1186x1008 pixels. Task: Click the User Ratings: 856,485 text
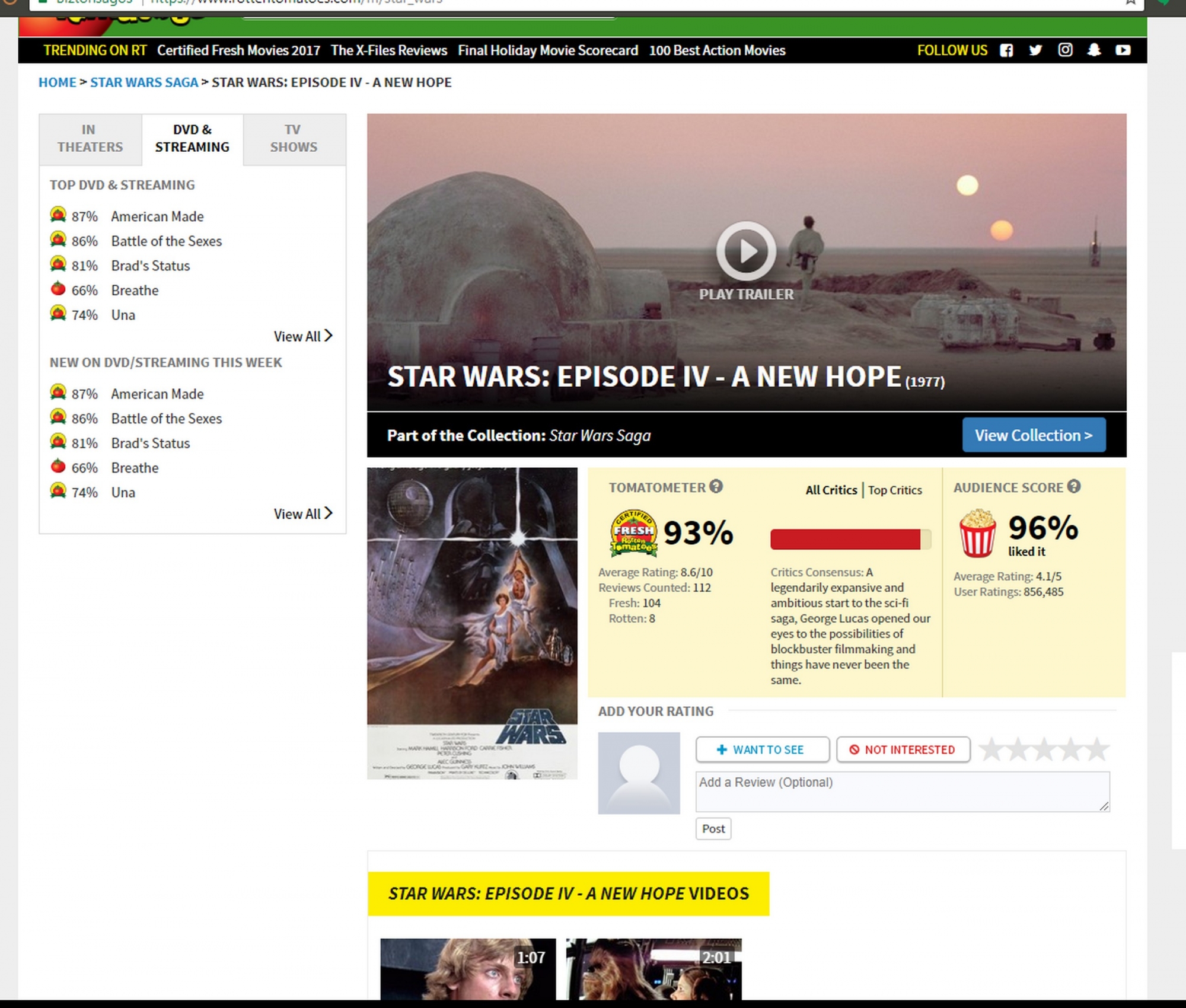pyautogui.click(x=1009, y=592)
